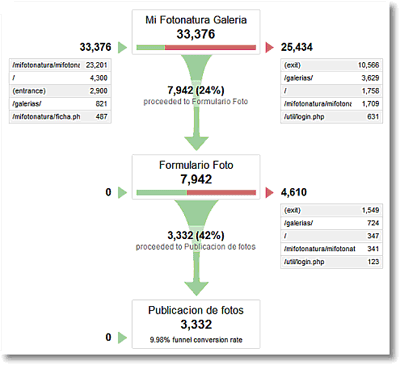
Task: Click the green funnel arrow into Formulario Foto
Action: [196, 102]
